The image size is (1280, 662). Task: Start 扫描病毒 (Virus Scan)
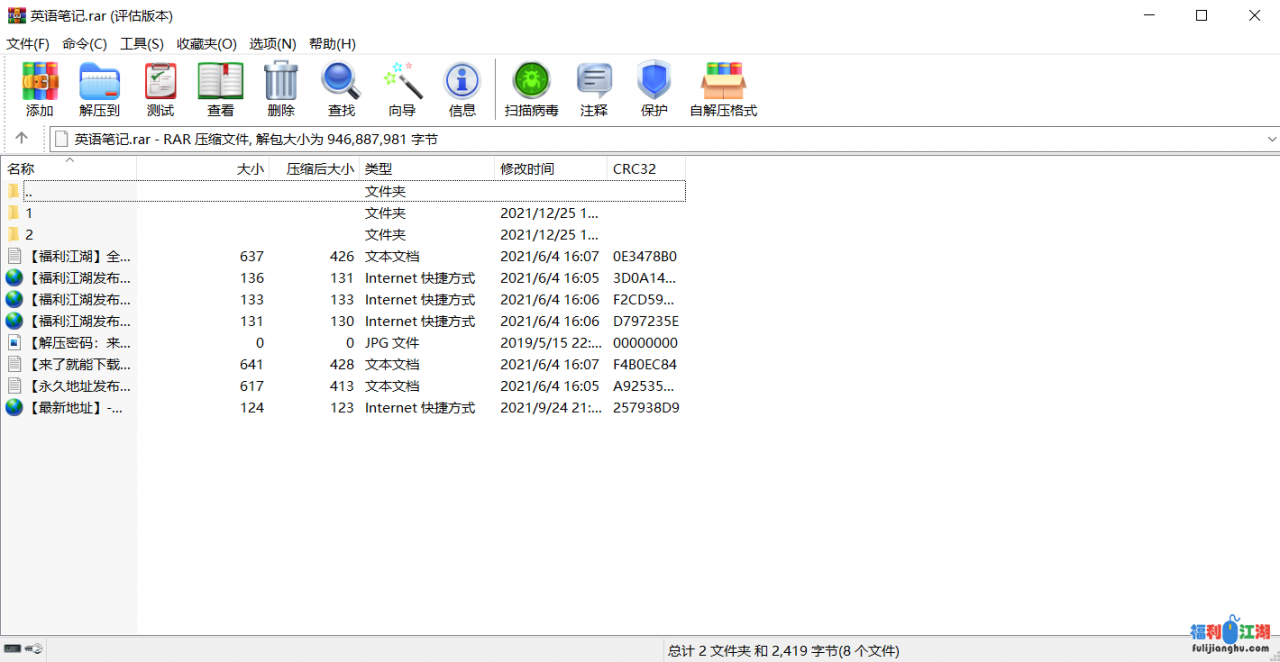coord(531,89)
